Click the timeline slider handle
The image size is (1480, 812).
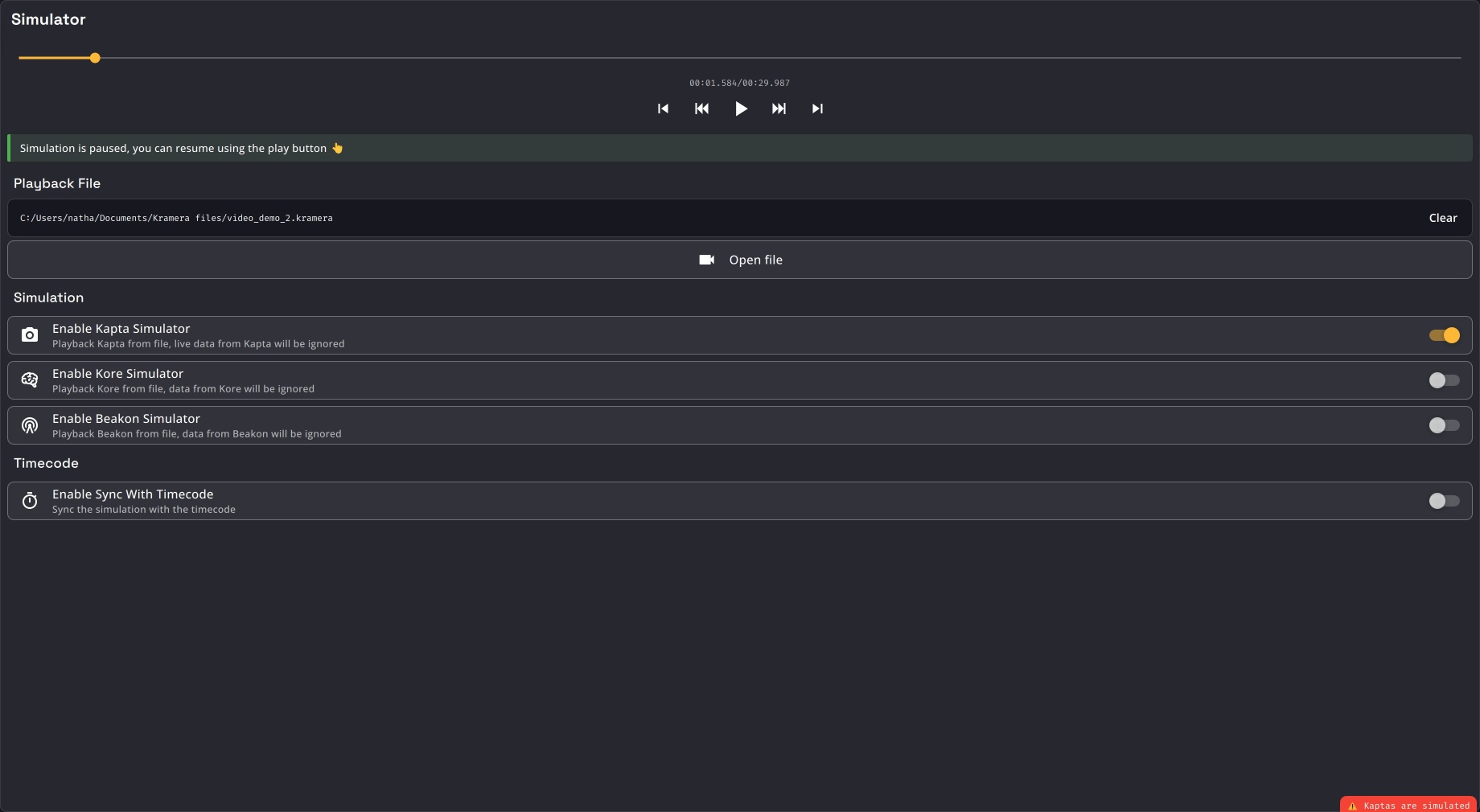95,58
